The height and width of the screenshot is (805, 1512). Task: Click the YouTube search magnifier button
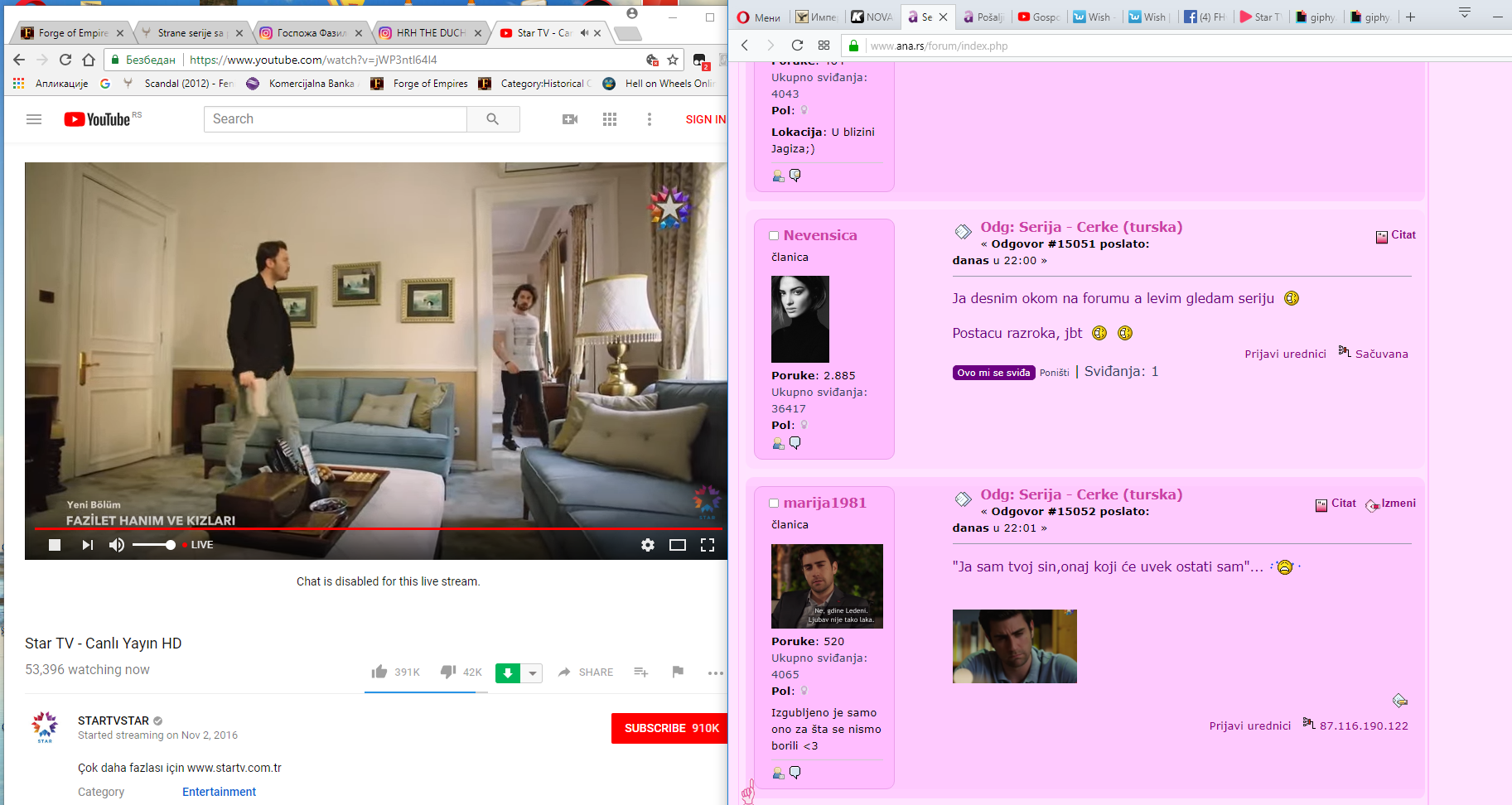pyautogui.click(x=493, y=119)
